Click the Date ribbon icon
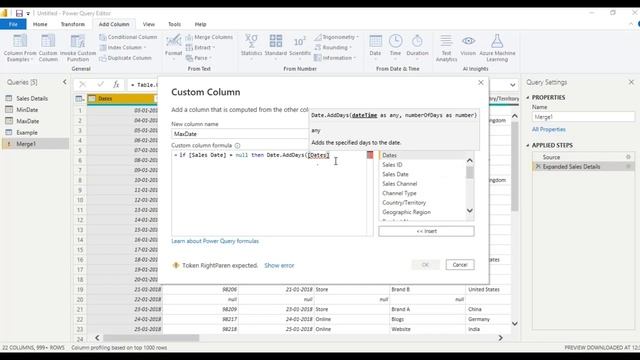This screenshot has height=360, width=640. (375, 46)
